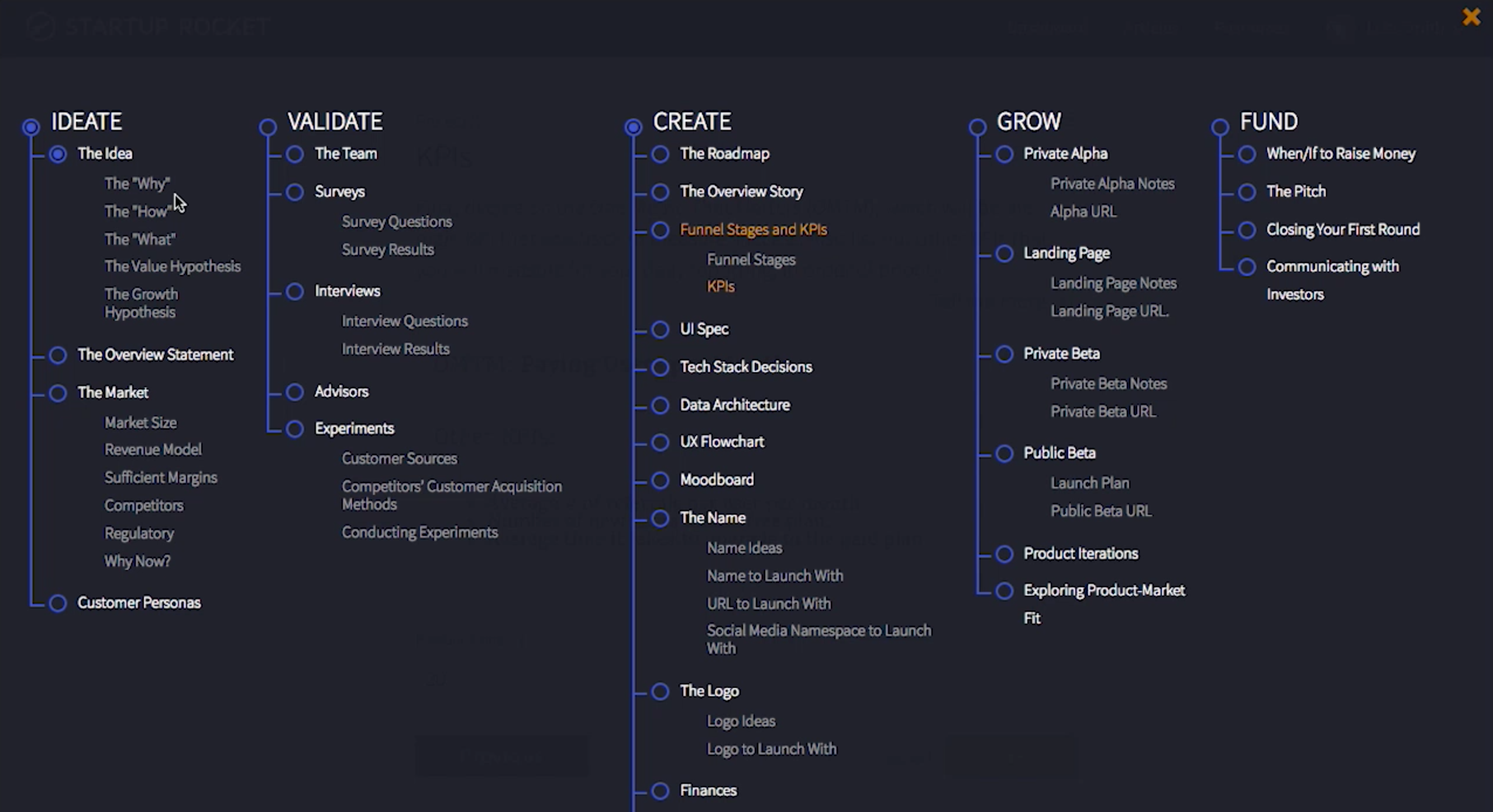
Task: Select the circle next to The Team
Action: [295, 154]
